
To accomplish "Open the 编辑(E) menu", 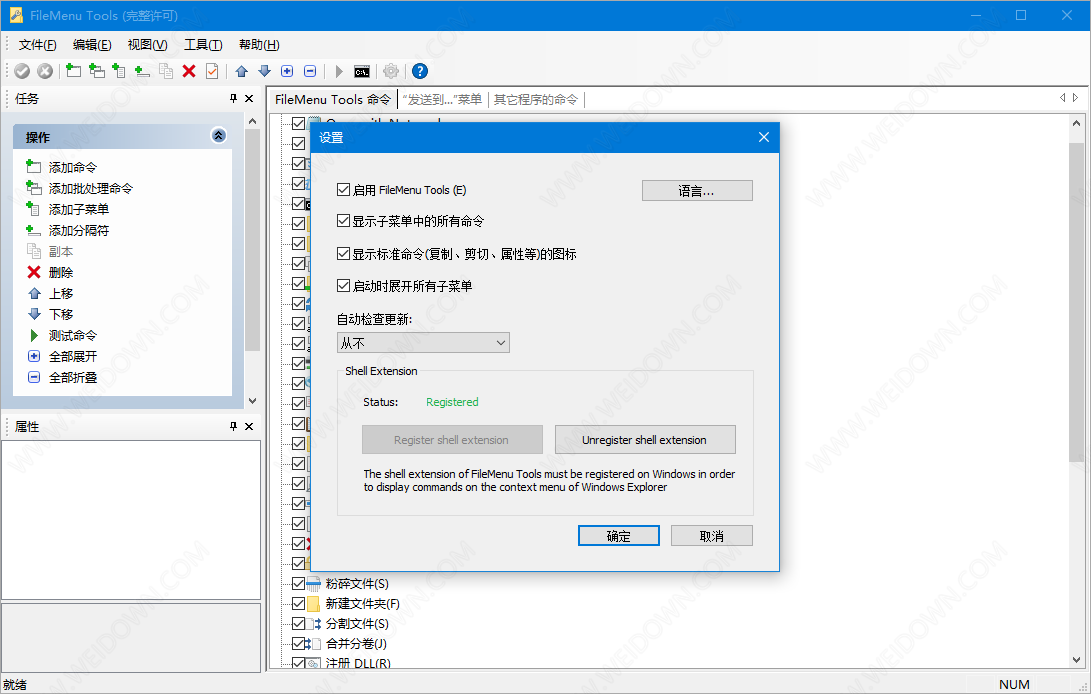I will tap(92, 45).
